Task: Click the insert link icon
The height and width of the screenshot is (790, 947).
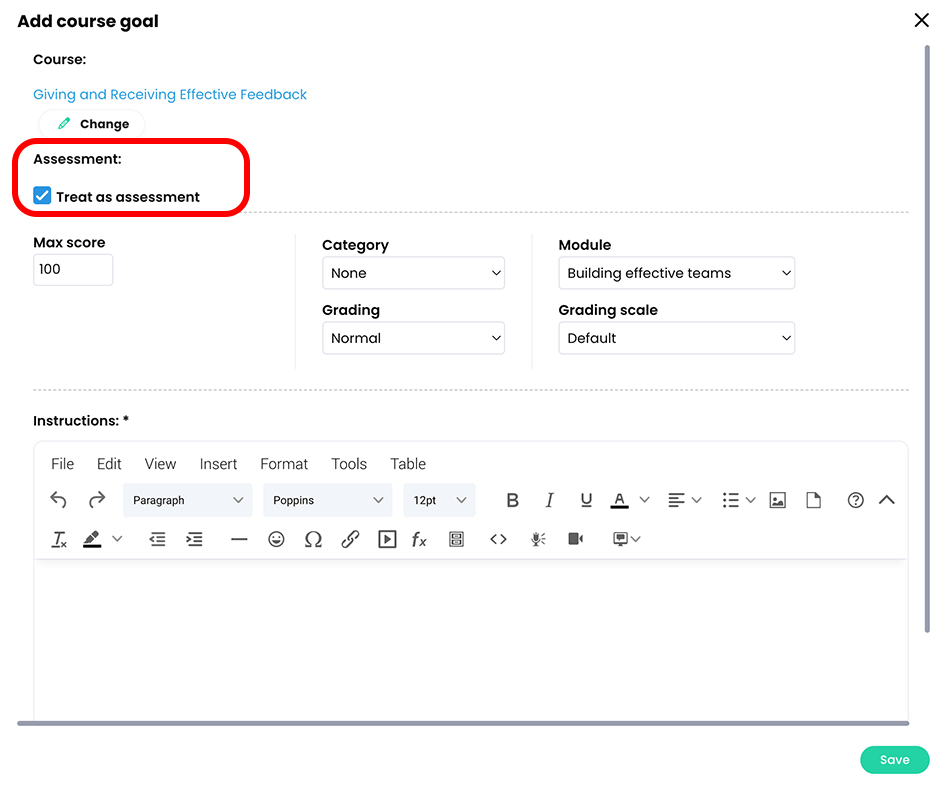Action: (x=350, y=539)
